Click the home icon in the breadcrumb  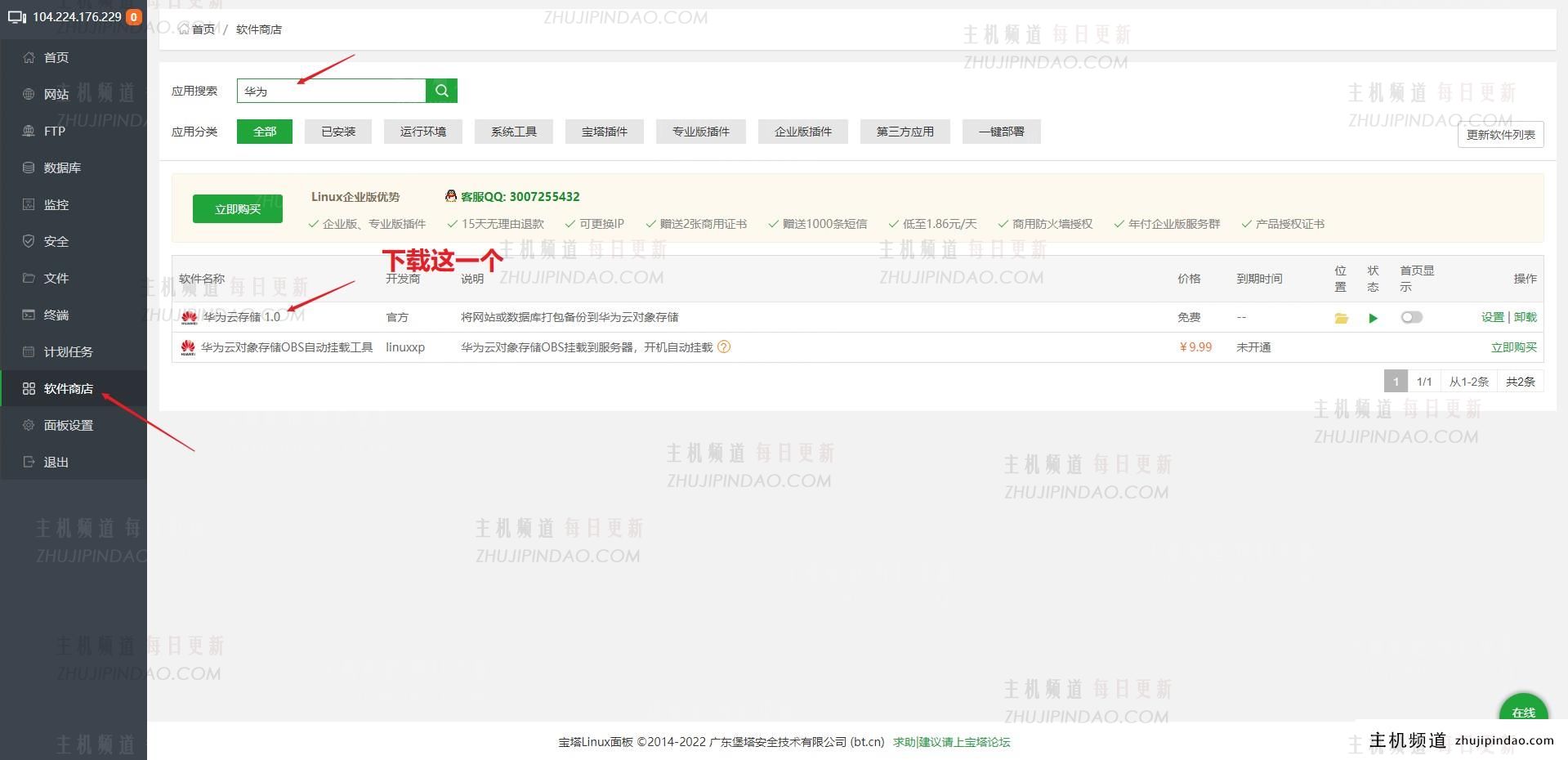184,29
